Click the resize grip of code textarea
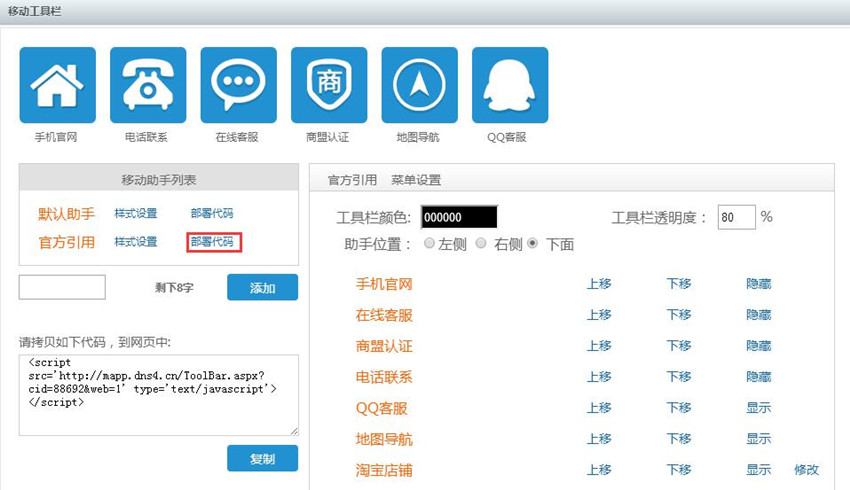The width and height of the screenshot is (850, 490). 294,431
